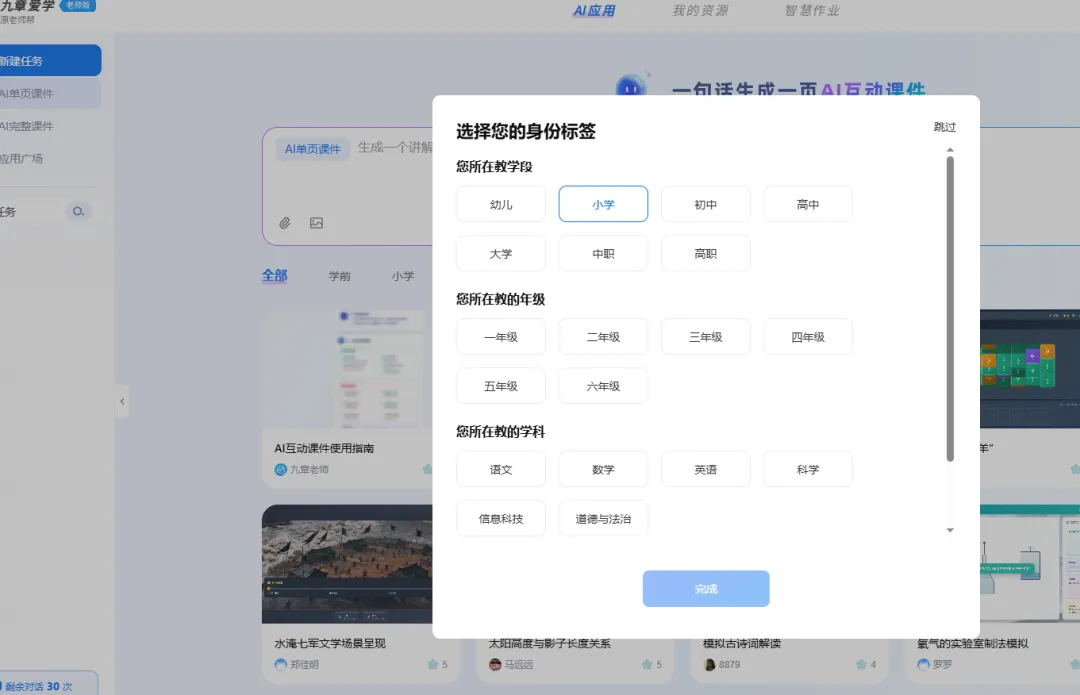Pick 道德与法治 as the subject
1080x695 pixels.
603,519
